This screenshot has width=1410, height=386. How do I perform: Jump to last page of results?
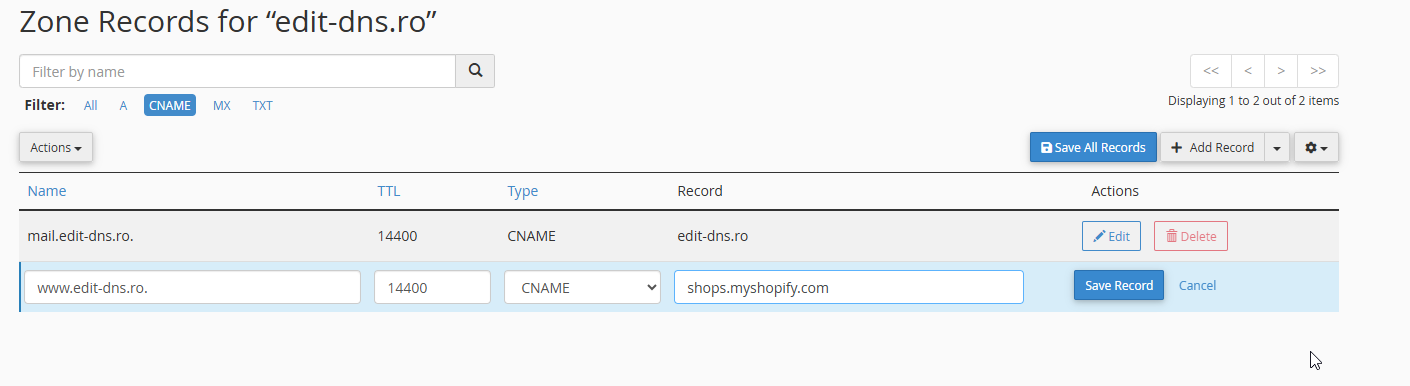1318,71
